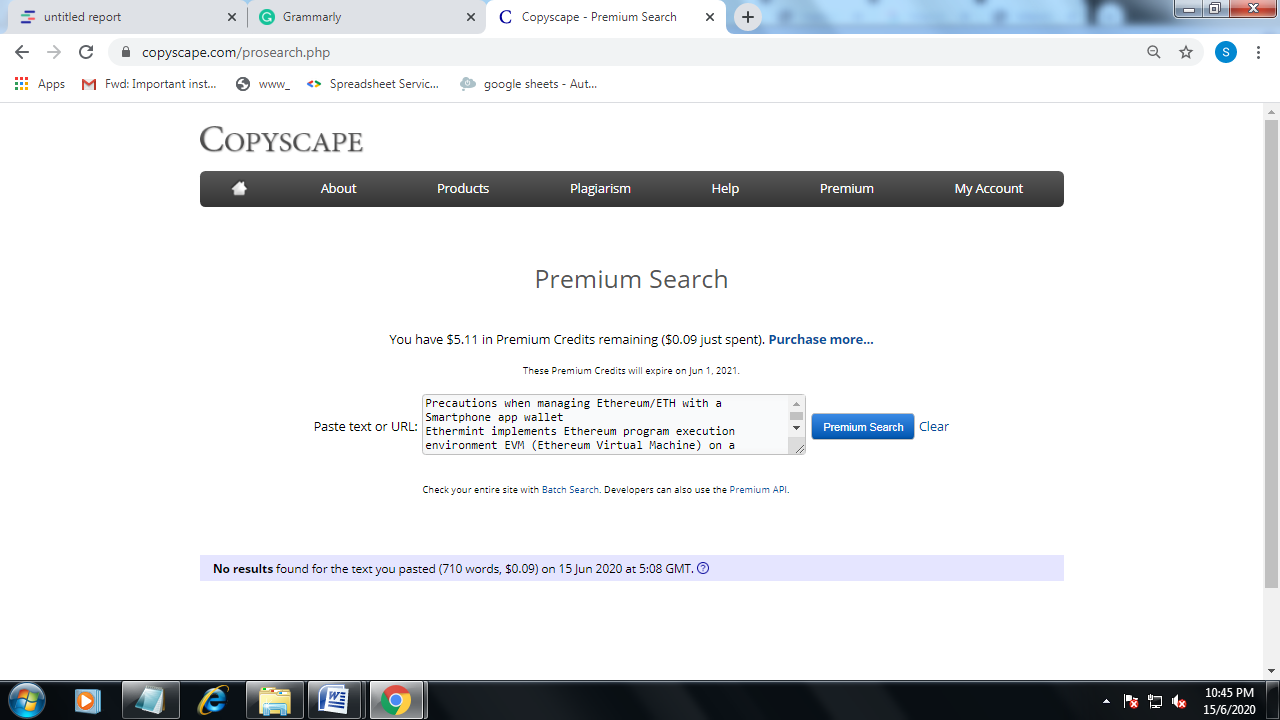Reload the page with refresh icon
Viewport: 1280px width, 720px height.
86,52
